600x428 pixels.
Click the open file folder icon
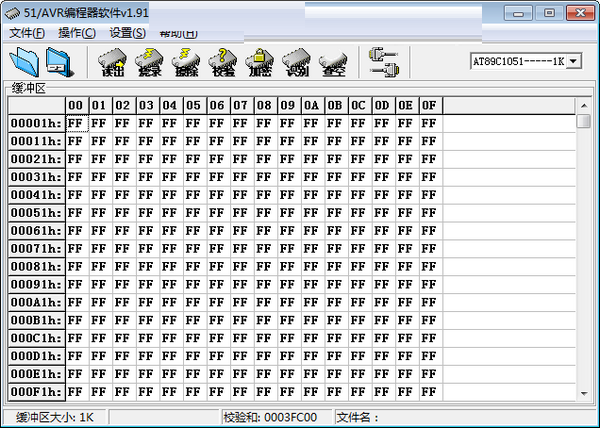(x=24, y=62)
